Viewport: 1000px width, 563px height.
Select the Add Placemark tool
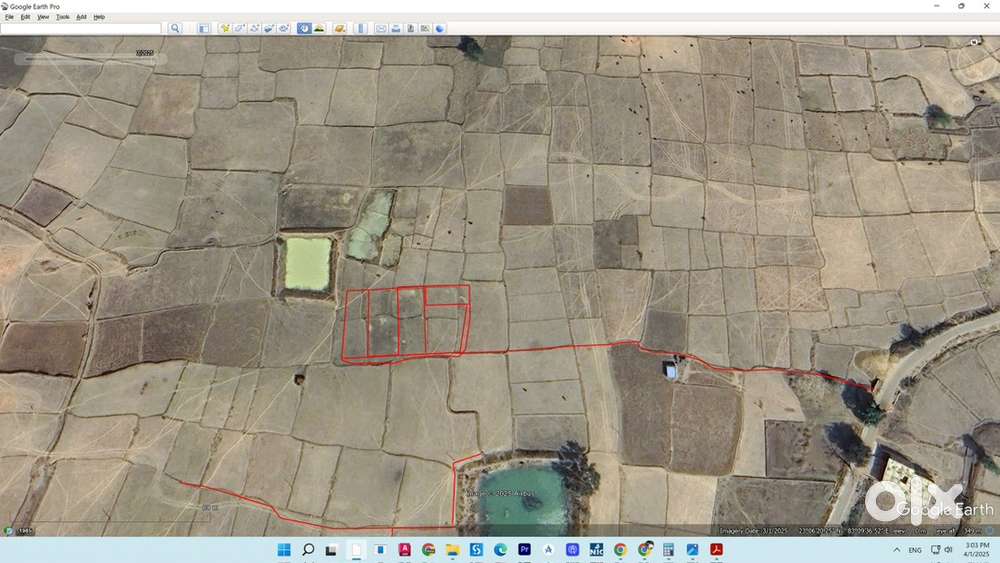coord(225,29)
